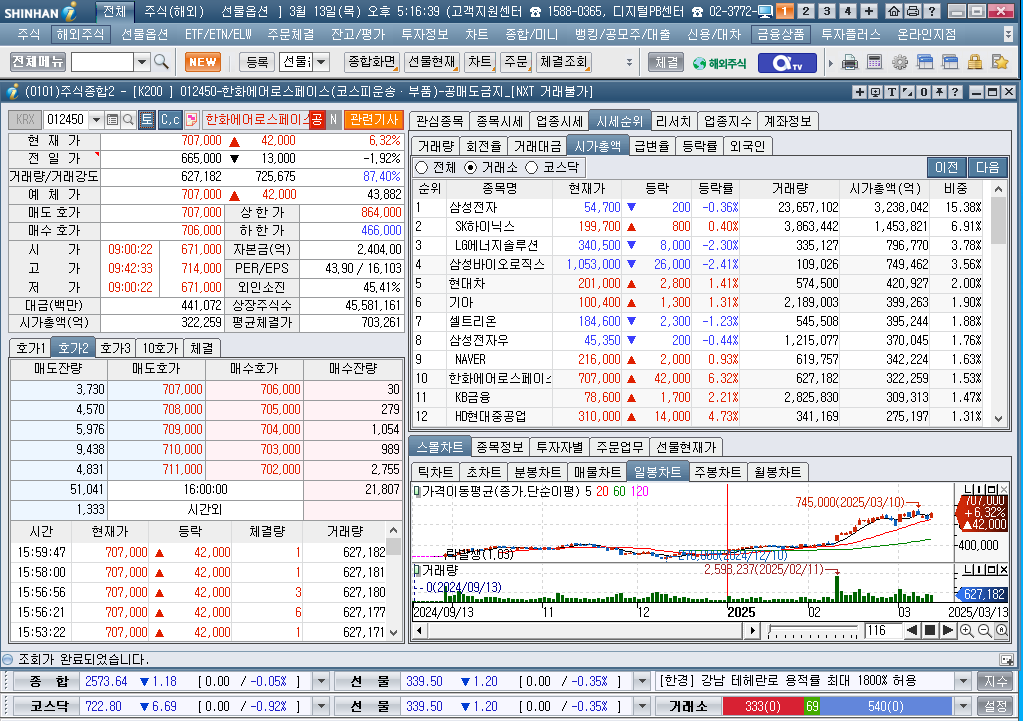The width and height of the screenshot is (1023, 721).
Task: Switch to screen number 3
Action: tap(827, 11)
